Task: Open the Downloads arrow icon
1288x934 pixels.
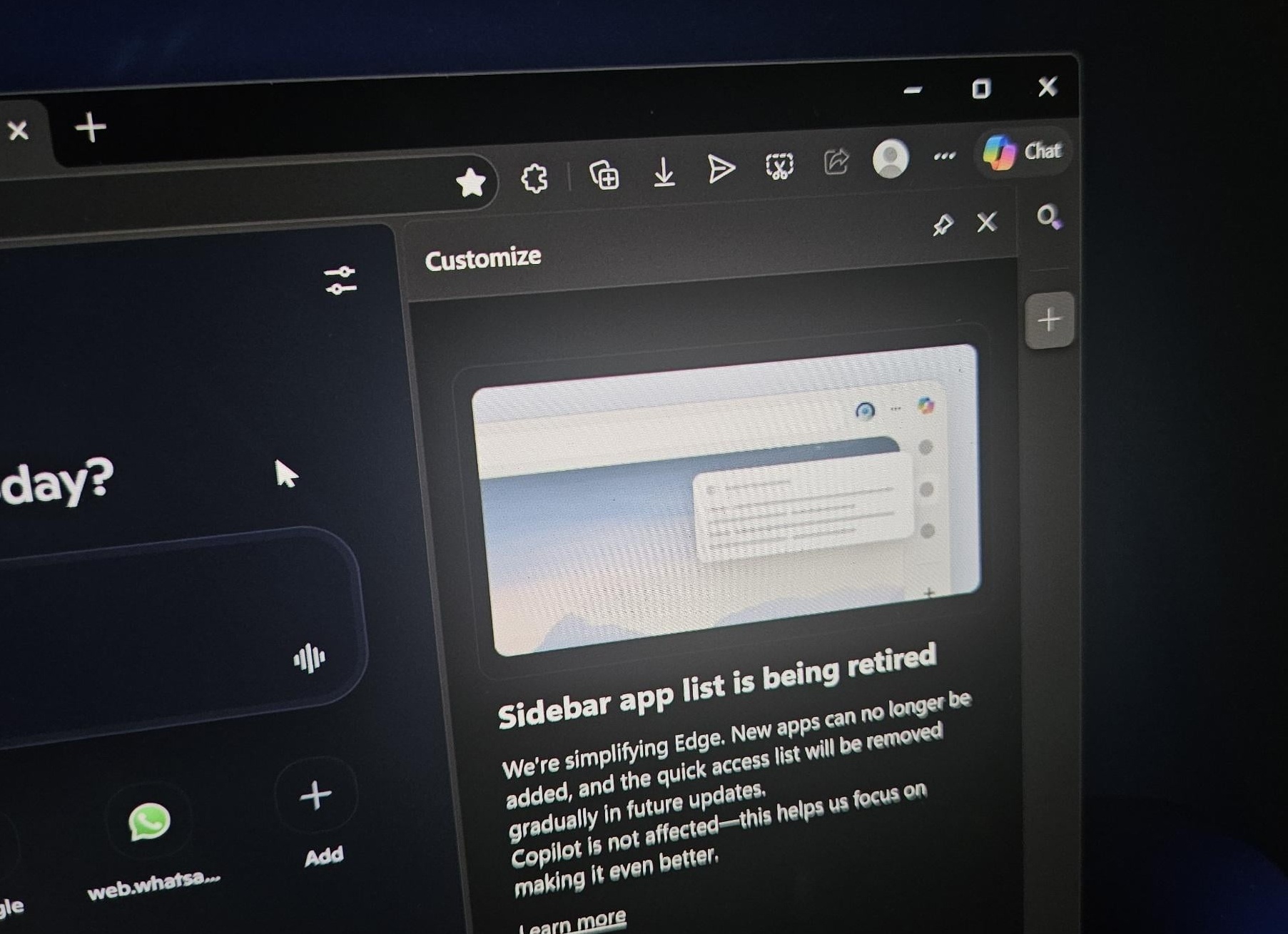Action: pos(664,172)
